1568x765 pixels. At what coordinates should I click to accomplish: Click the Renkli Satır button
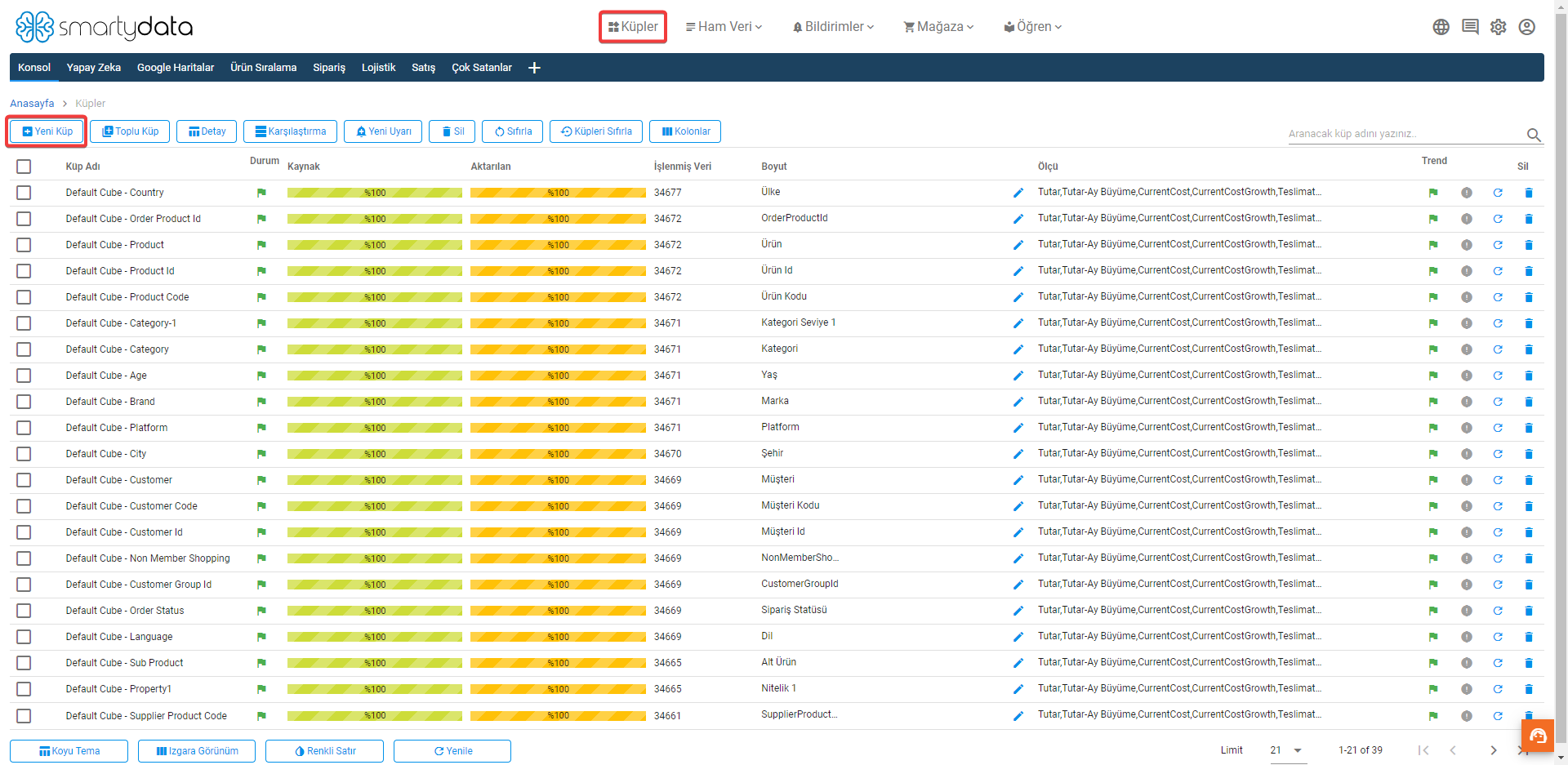click(x=324, y=751)
